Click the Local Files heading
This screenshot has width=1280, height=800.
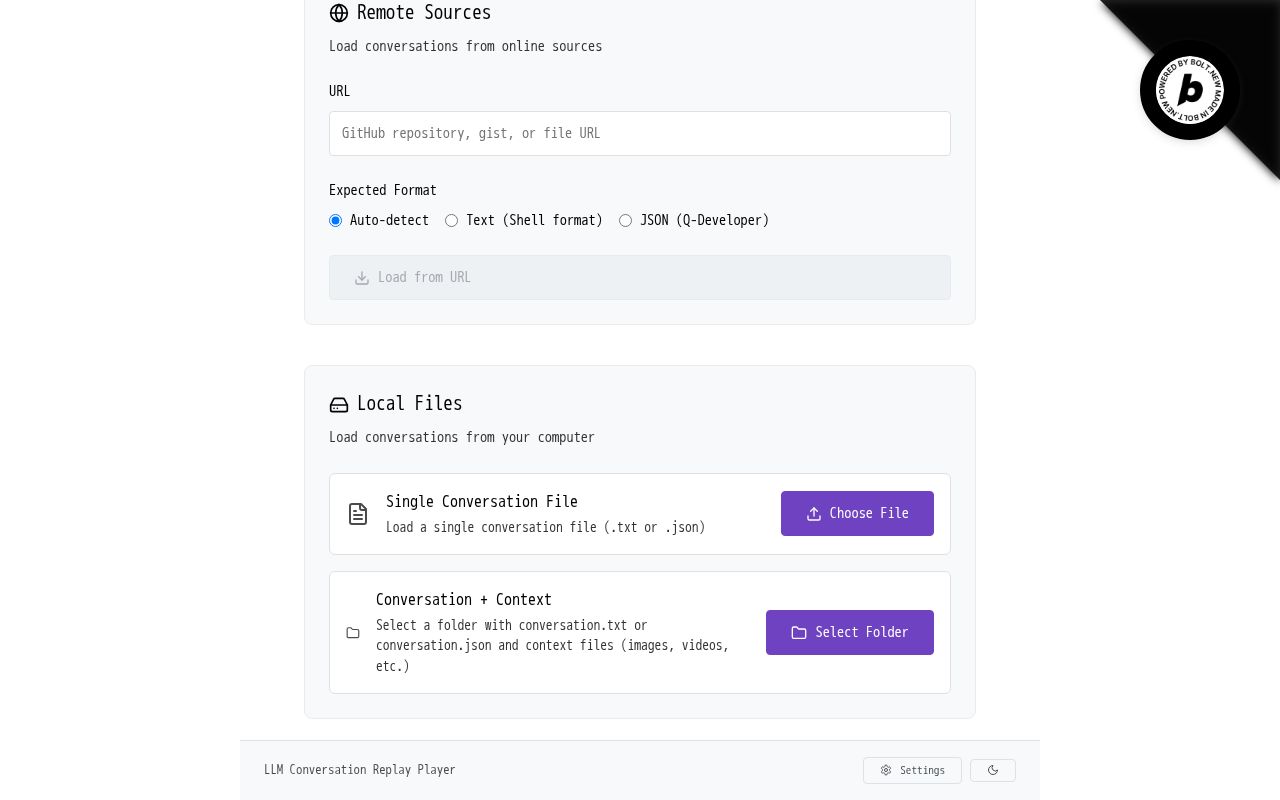[410, 404]
